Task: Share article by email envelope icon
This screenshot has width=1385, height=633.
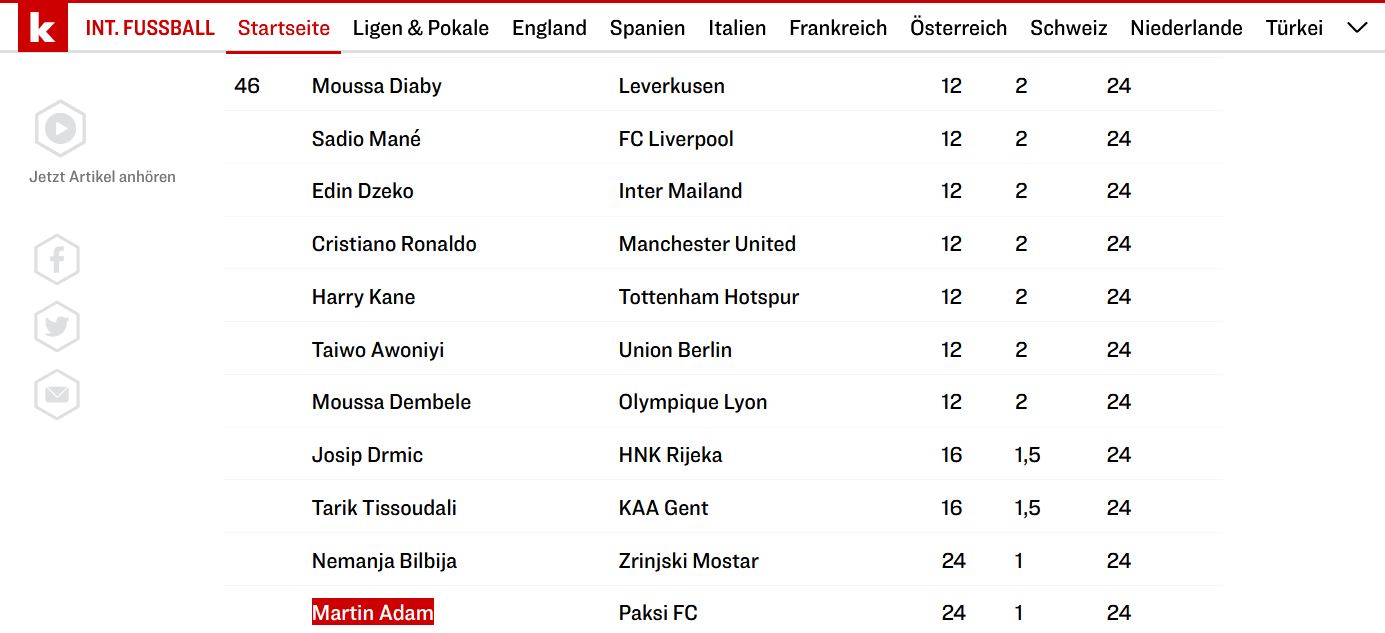Action: click(x=57, y=394)
